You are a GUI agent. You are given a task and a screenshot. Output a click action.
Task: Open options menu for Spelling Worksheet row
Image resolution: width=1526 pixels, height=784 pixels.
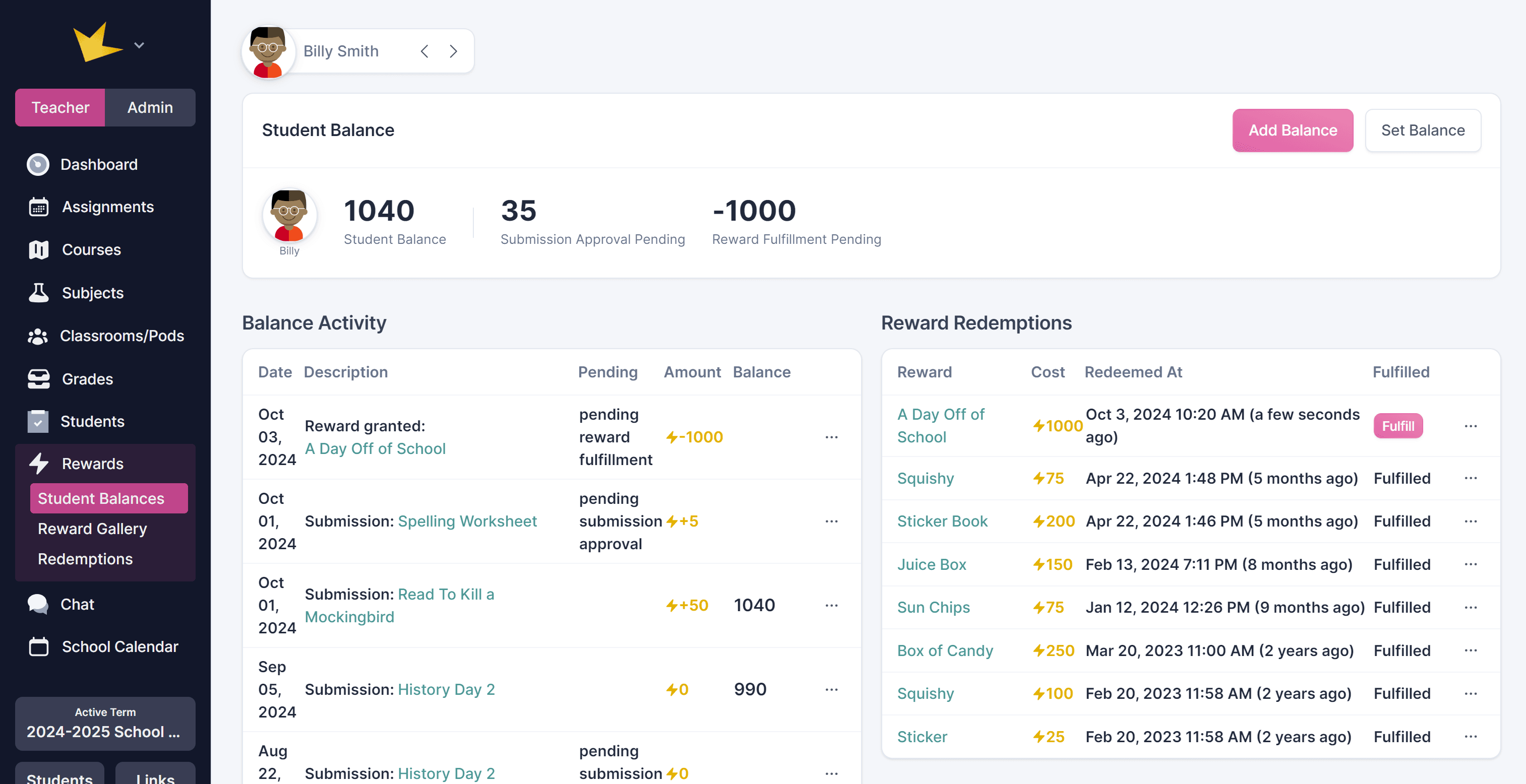tap(831, 521)
